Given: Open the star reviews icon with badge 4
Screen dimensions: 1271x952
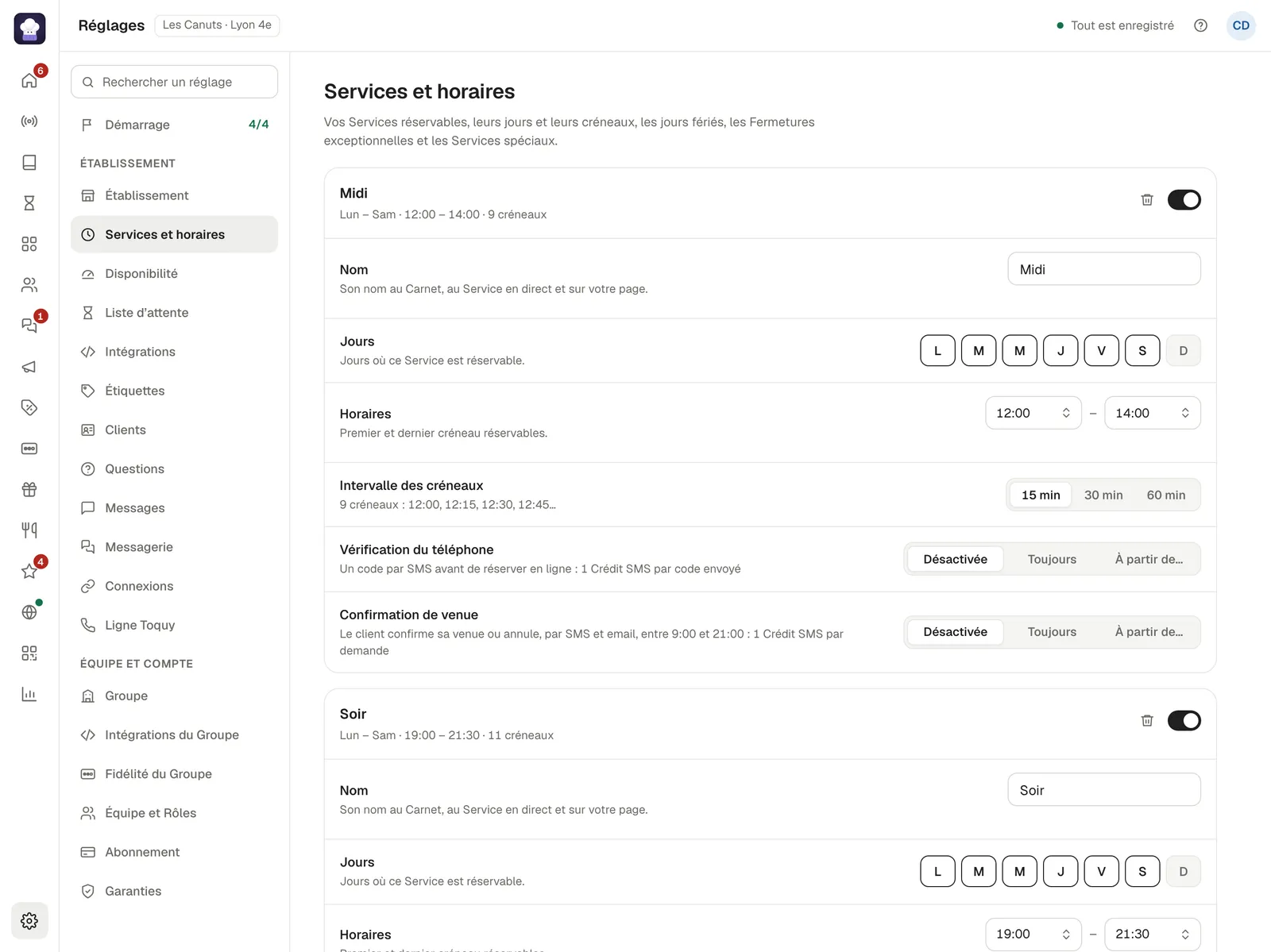Looking at the screenshot, I should [29, 571].
